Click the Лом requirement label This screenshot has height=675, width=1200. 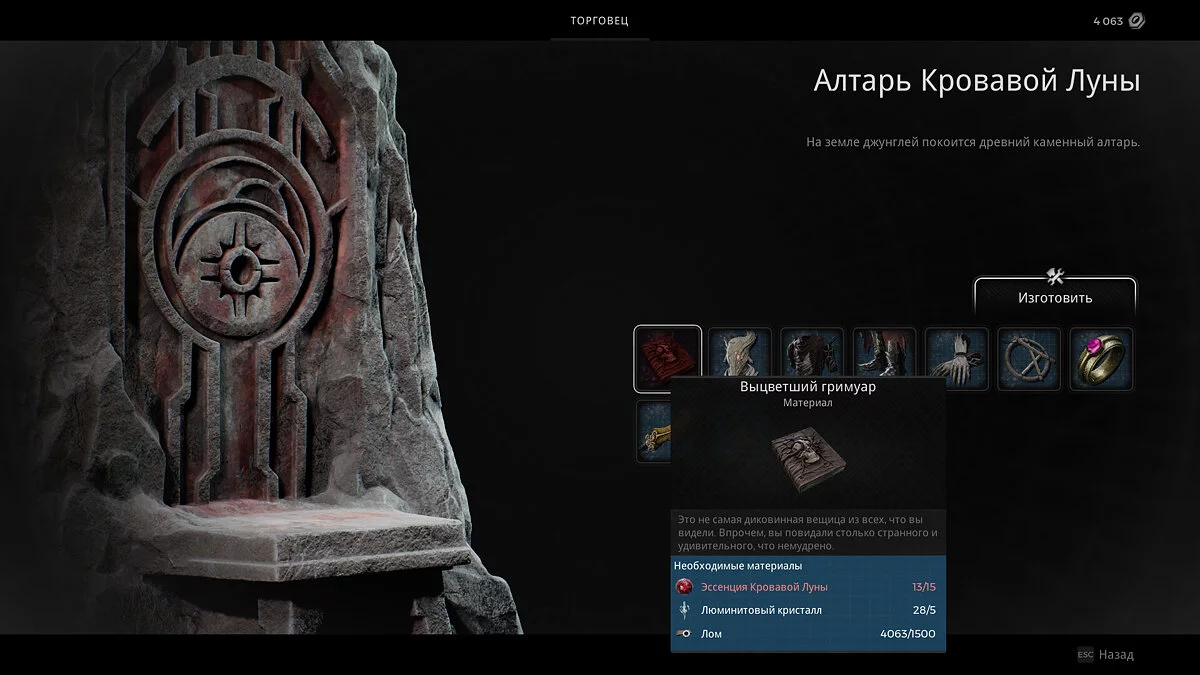click(x=711, y=634)
